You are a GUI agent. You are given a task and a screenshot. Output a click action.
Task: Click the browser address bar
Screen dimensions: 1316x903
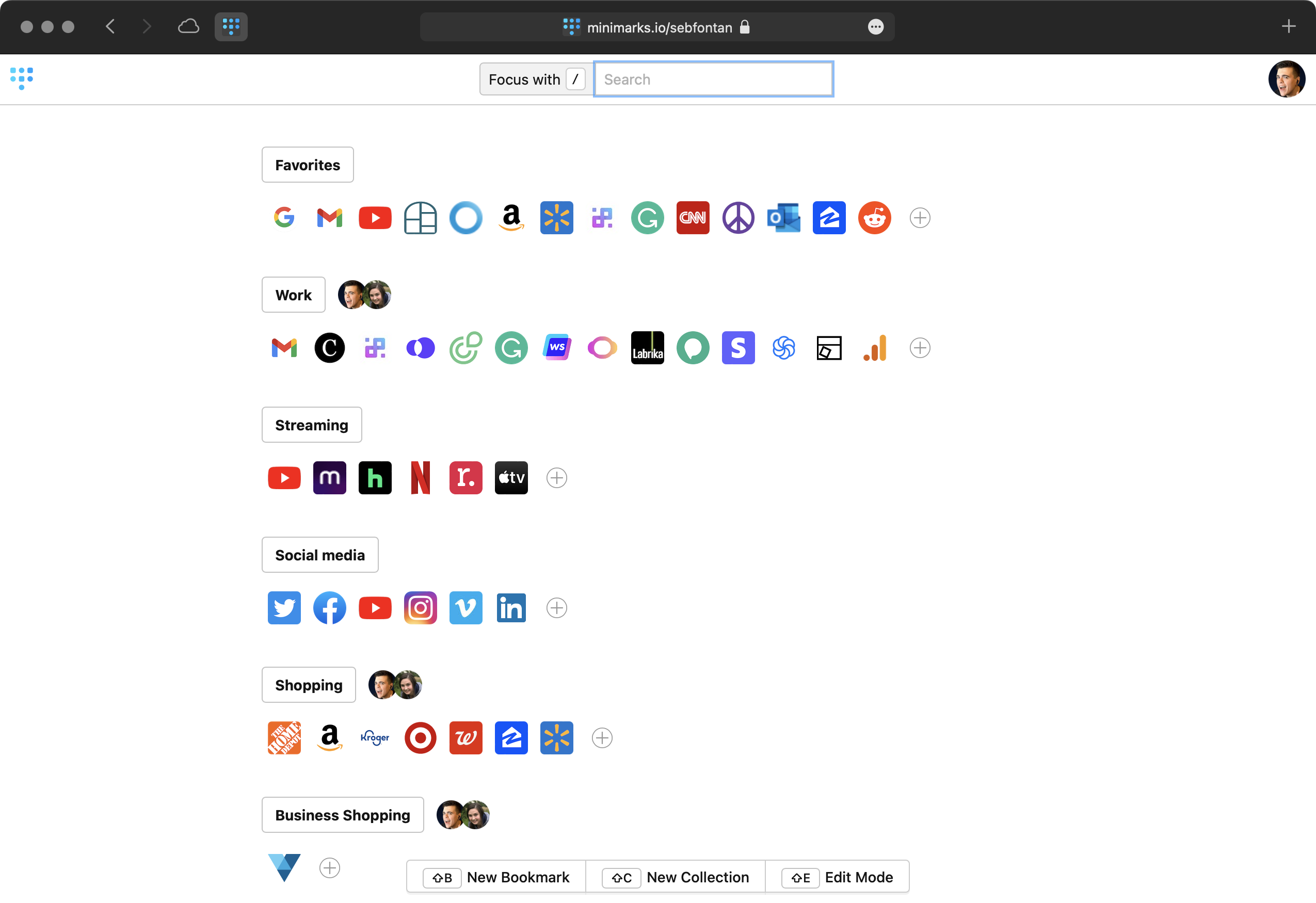pyautogui.click(x=657, y=27)
